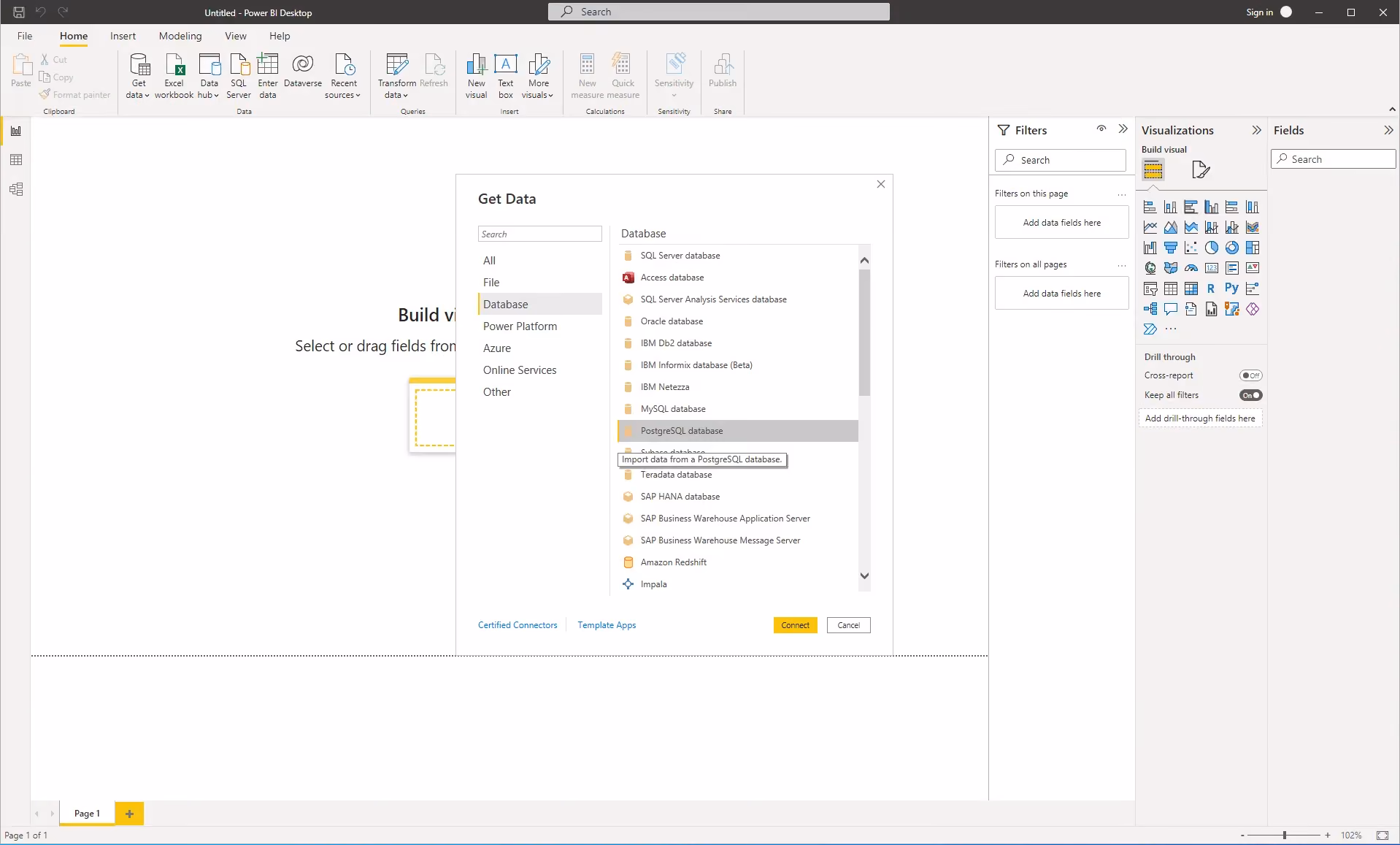The height and width of the screenshot is (845, 1400).
Task: Open the Format visual pane icon
Action: pos(1200,170)
